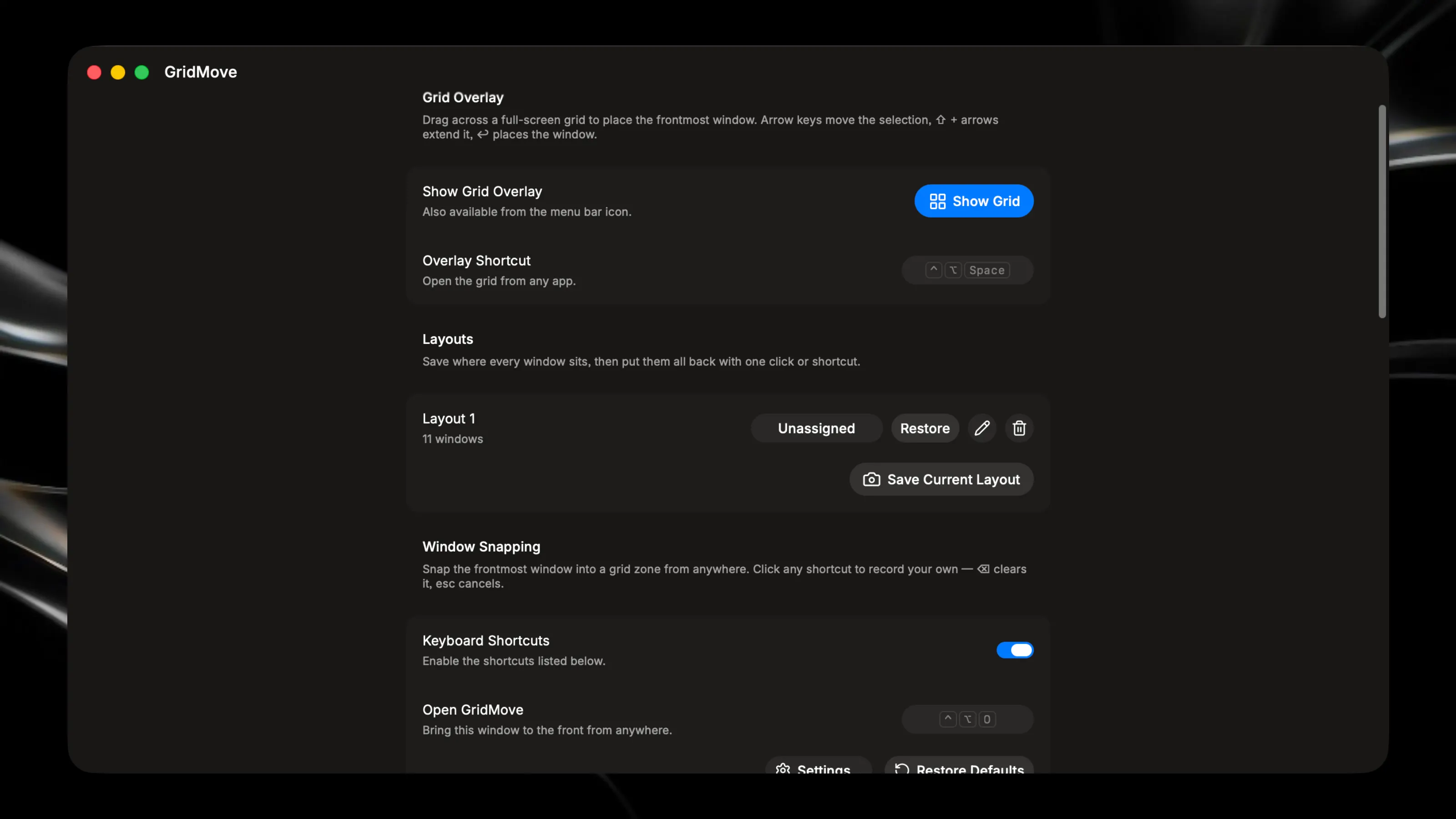Click Restore Defaults button
The width and height of the screenshot is (1456, 819).
point(959,765)
